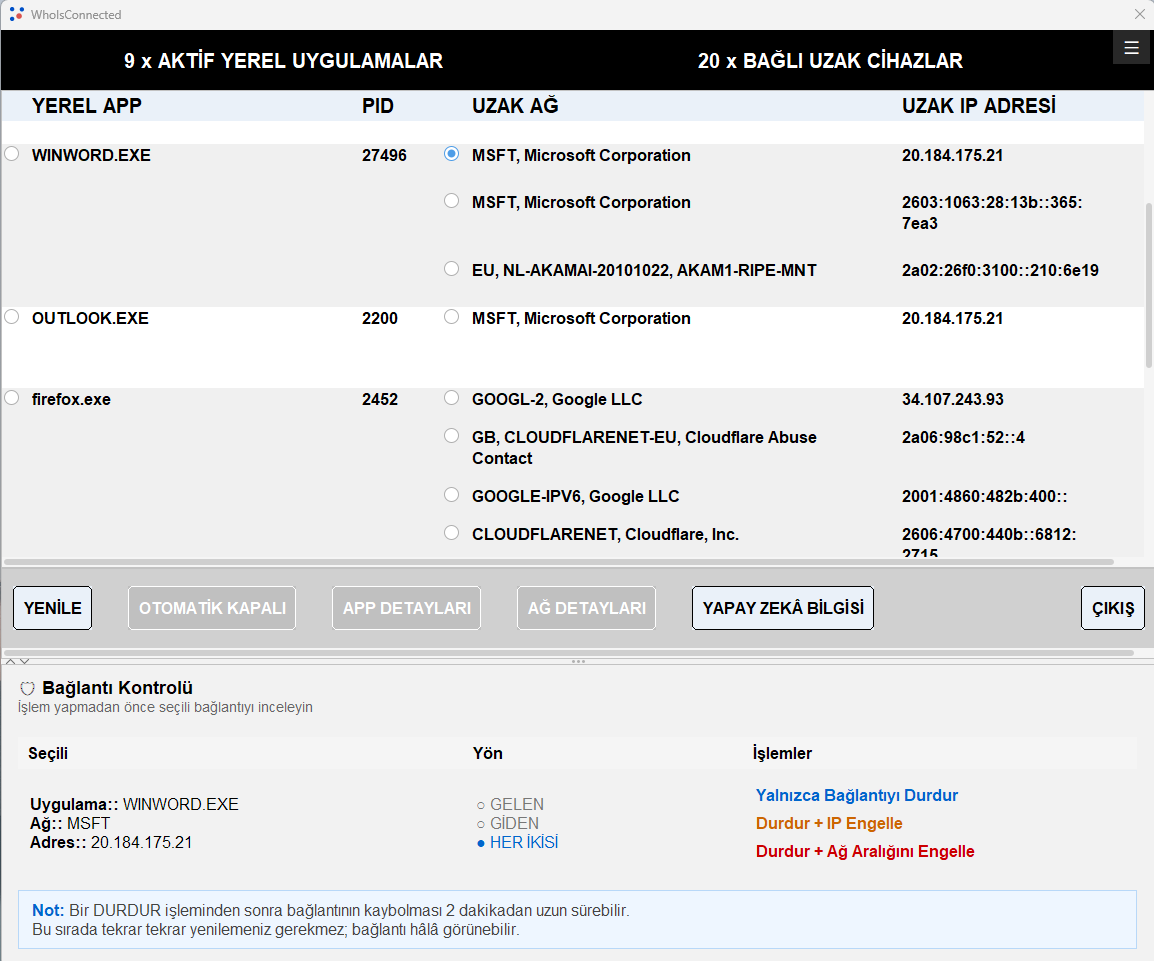Image resolution: width=1154 pixels, height=961 pixels.
Task: Select the NL-AKAMAI network radio button
Action: (452, 269)
